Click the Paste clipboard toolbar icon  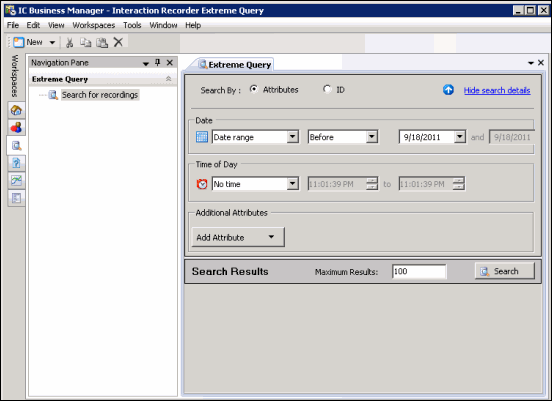(102, 43)
